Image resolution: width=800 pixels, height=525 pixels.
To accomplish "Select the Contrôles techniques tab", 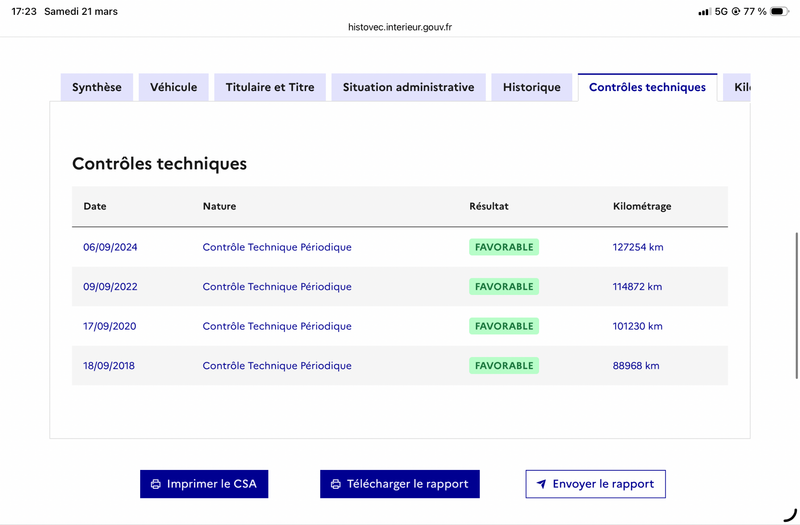I will 647,87.
